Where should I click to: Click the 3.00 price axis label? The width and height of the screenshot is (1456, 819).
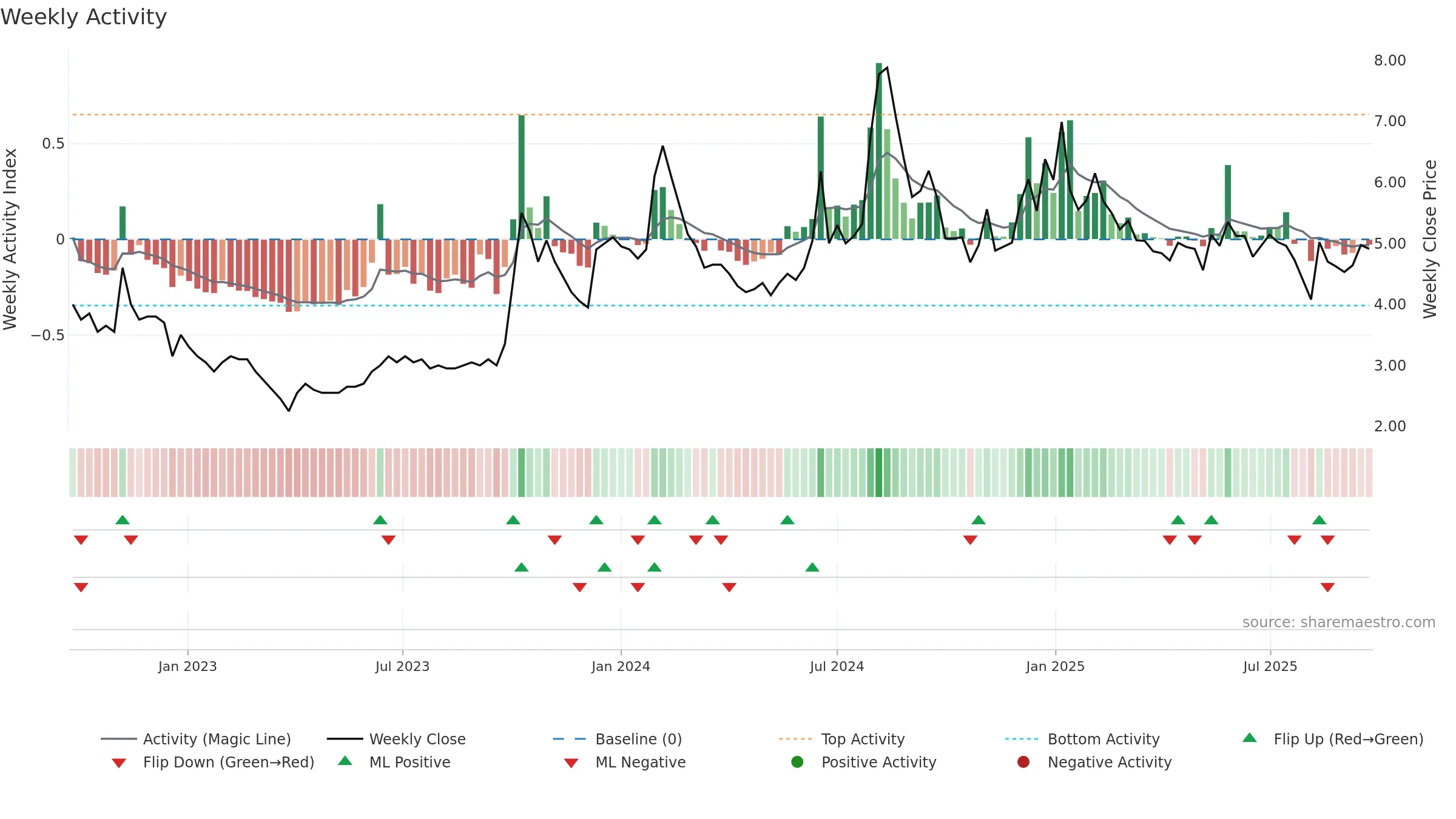(x=1390, y=366)
